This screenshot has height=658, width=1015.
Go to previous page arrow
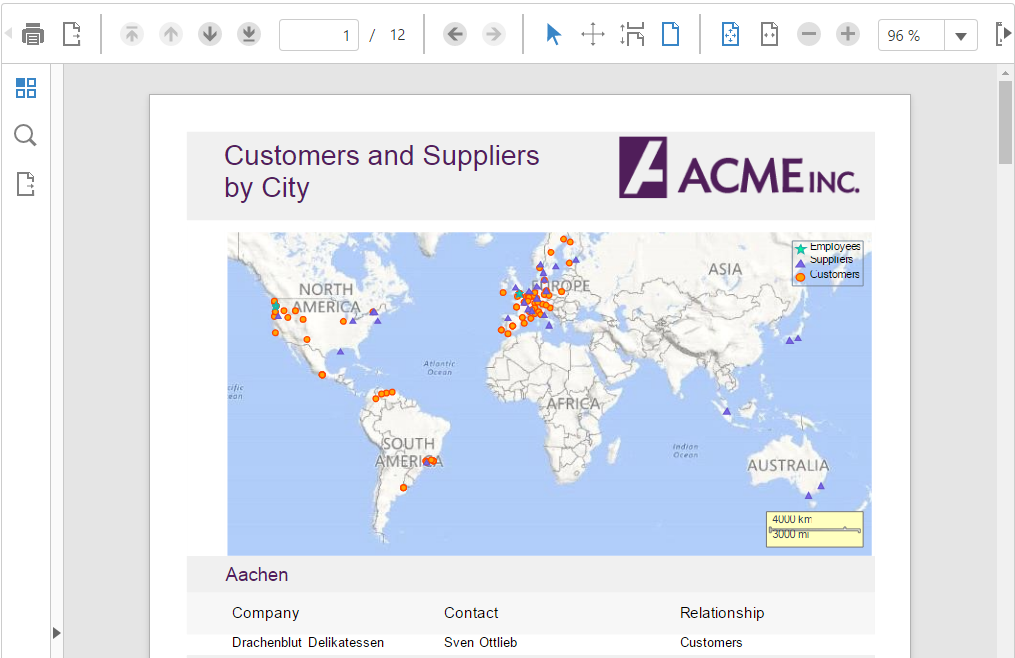(x=171, y=34)
